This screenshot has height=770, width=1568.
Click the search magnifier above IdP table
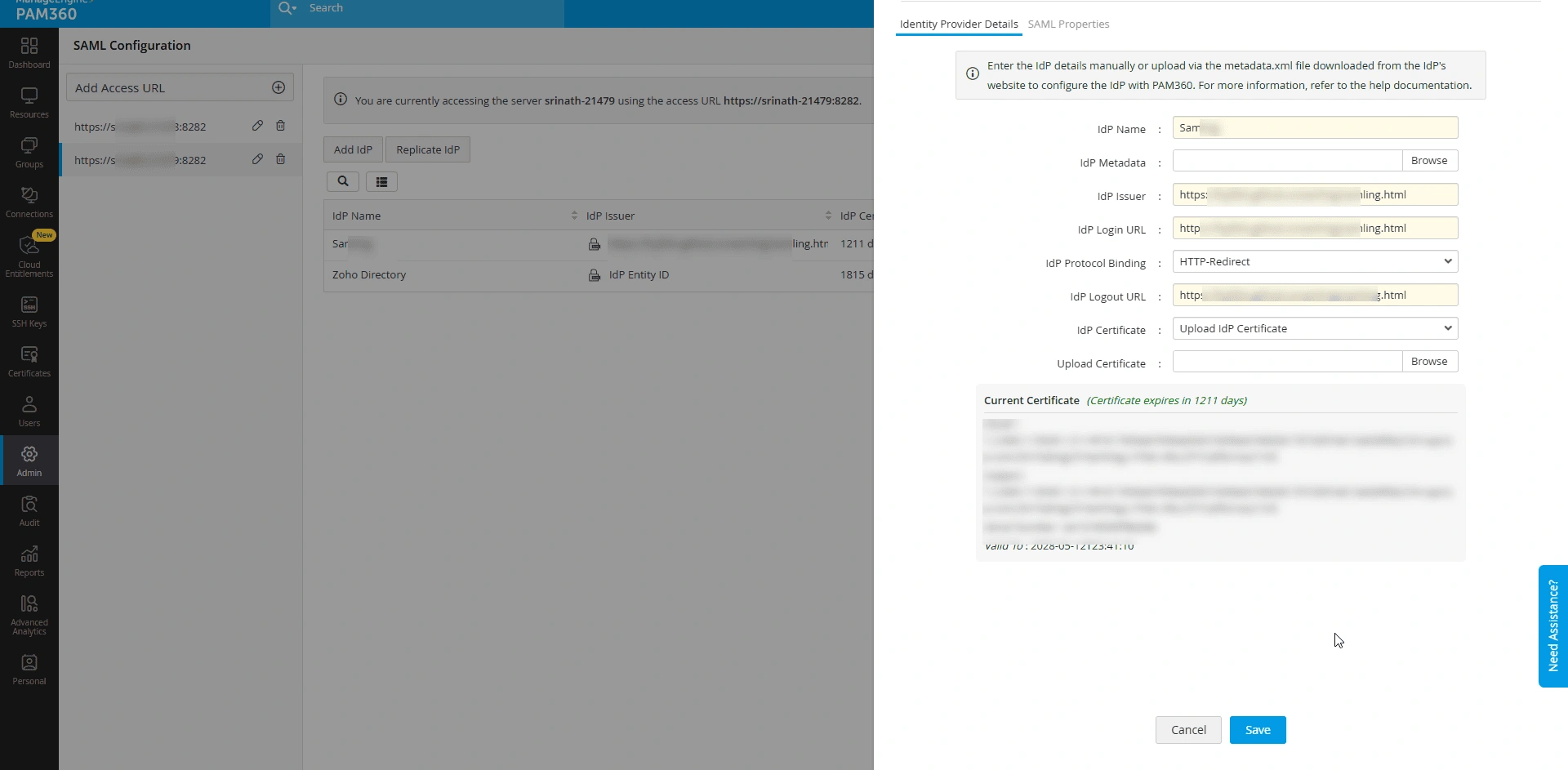click(x=343, y=181)
